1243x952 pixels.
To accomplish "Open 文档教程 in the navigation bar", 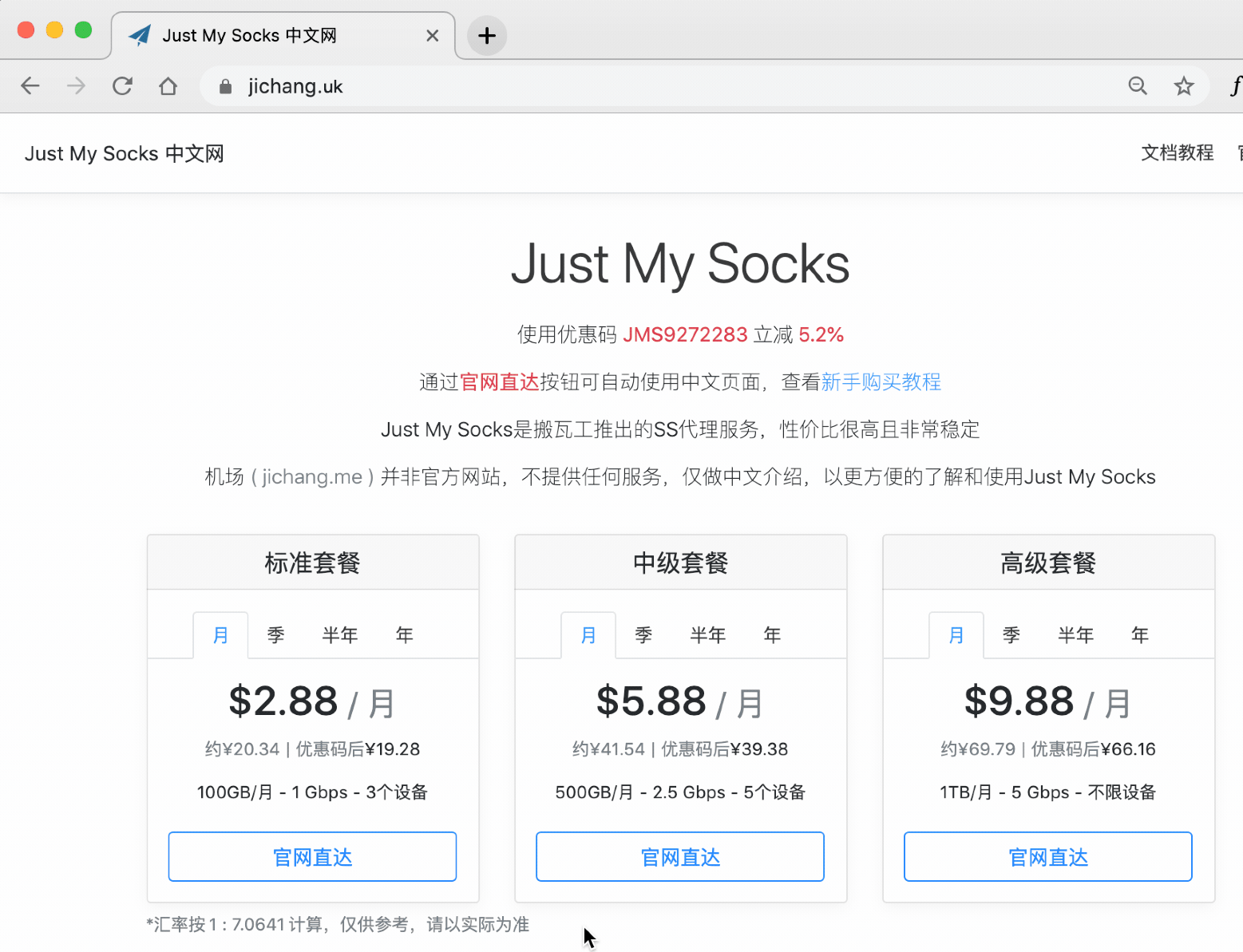I will pos(1177,152).
